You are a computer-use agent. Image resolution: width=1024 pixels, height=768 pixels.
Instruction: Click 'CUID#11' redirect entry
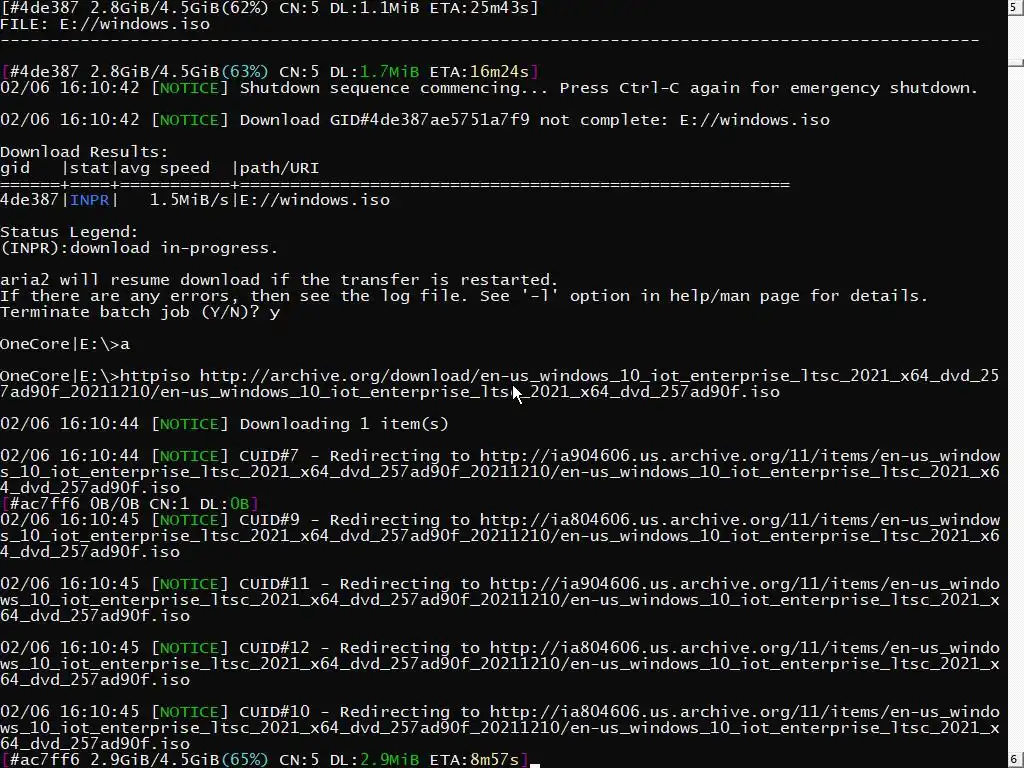(x=274, y=584)
